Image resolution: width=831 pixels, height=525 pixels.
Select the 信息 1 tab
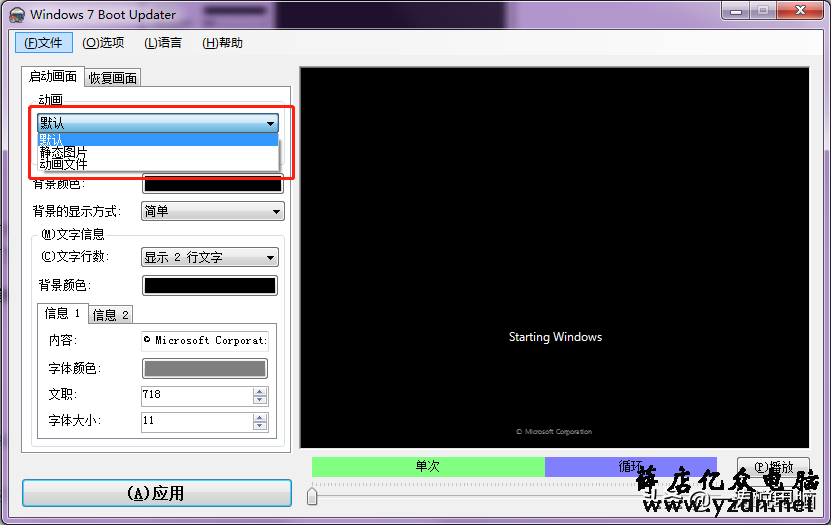[63, 313]
